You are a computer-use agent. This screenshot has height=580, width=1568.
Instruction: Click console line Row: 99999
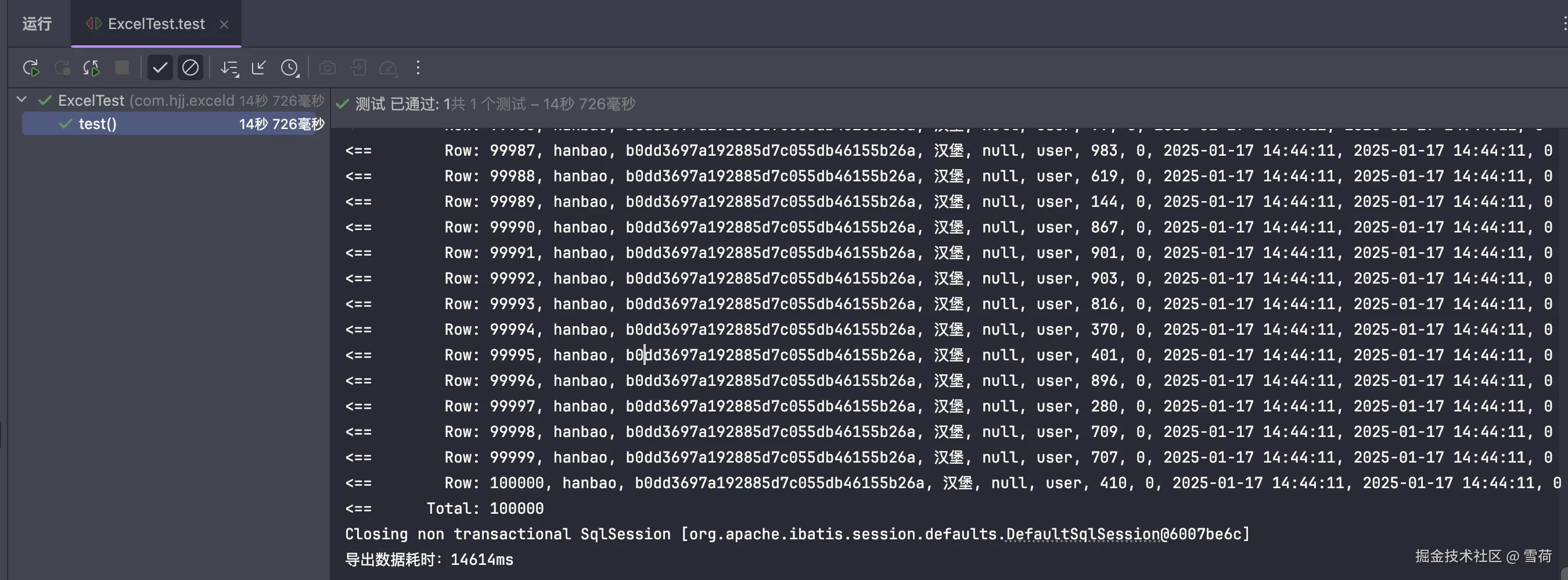948,457
